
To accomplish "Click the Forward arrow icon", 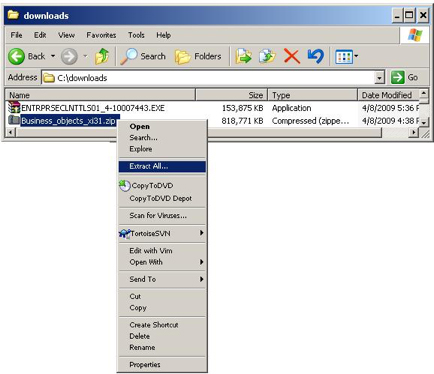I will pyautogui.click(x=69, y=56).
